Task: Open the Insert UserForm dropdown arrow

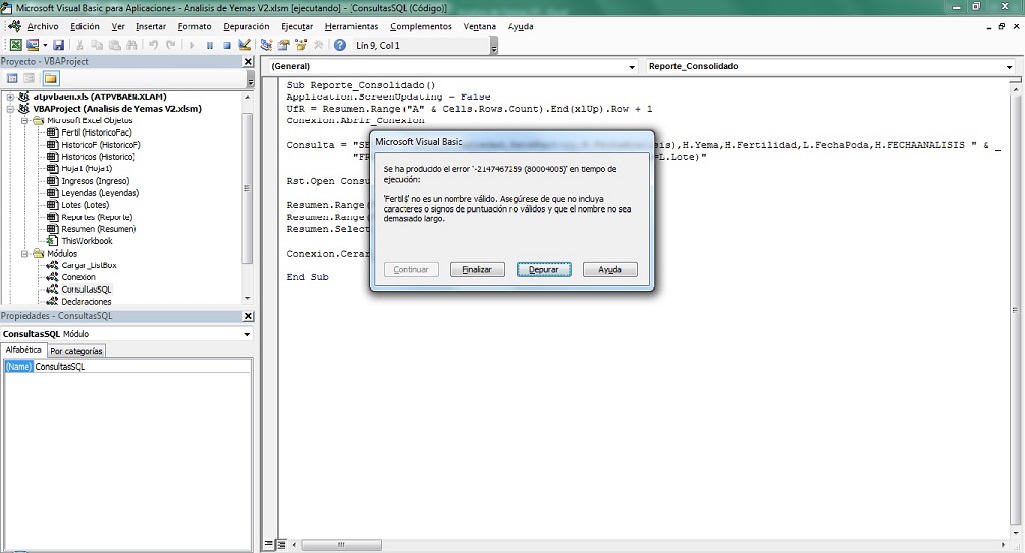Action: click(44, 45)
